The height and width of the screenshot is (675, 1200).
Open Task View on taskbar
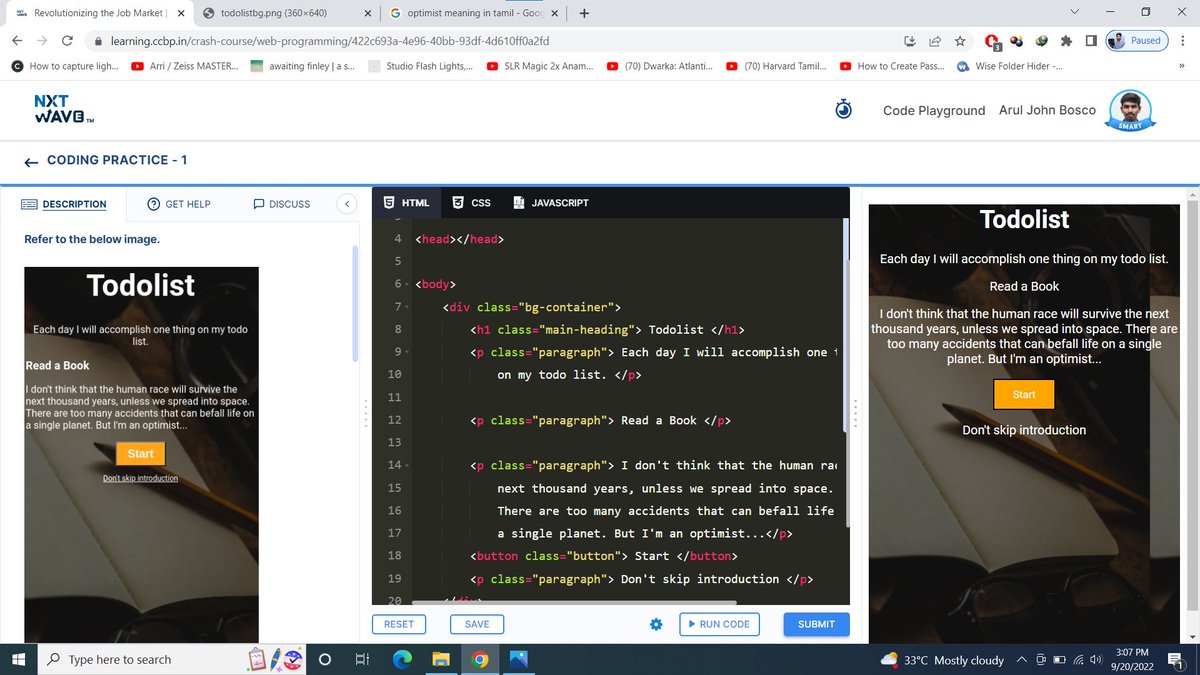pos(361,659)
